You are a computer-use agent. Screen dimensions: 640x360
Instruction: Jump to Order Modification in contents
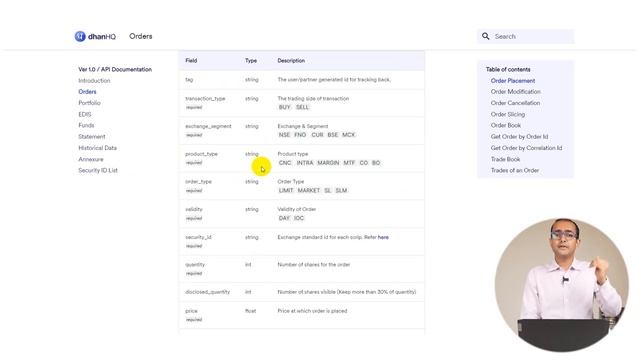pos(516,92)
